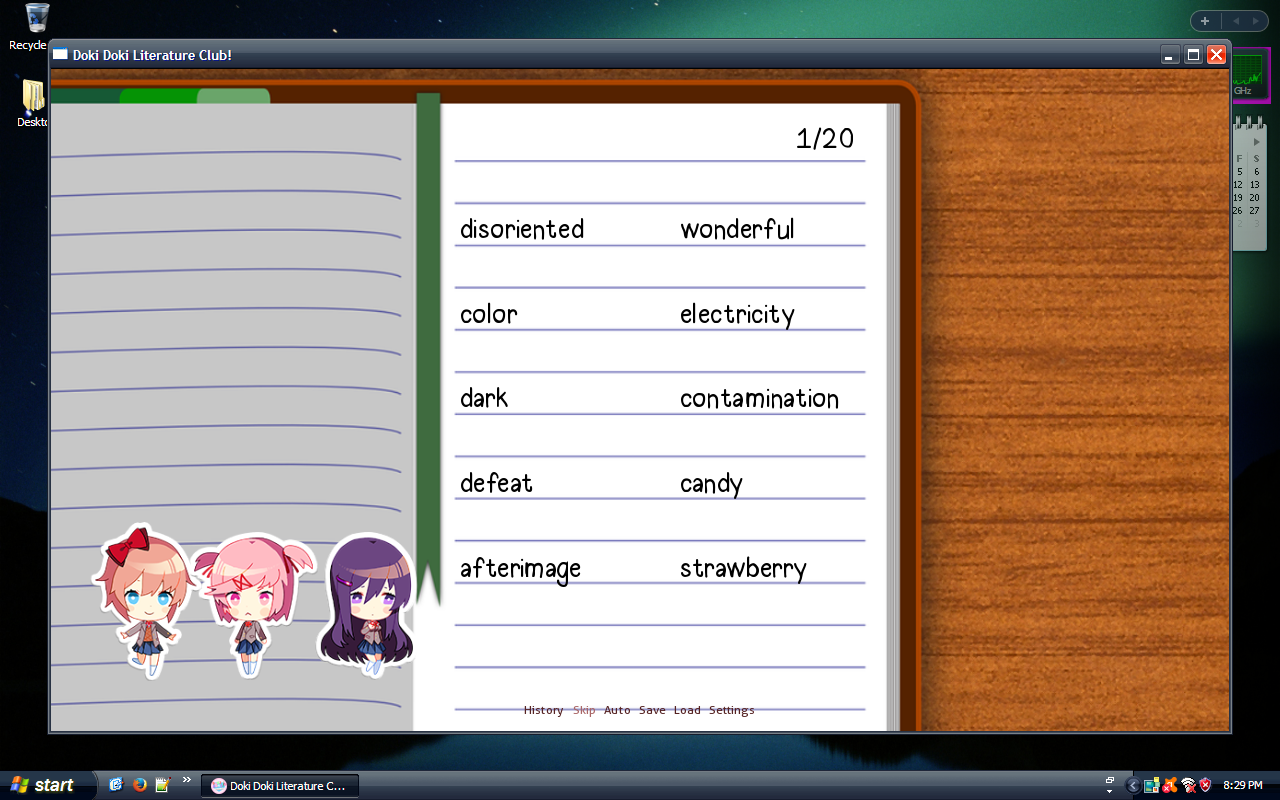Click the 1/20 word counter

[x=825, y=139]
